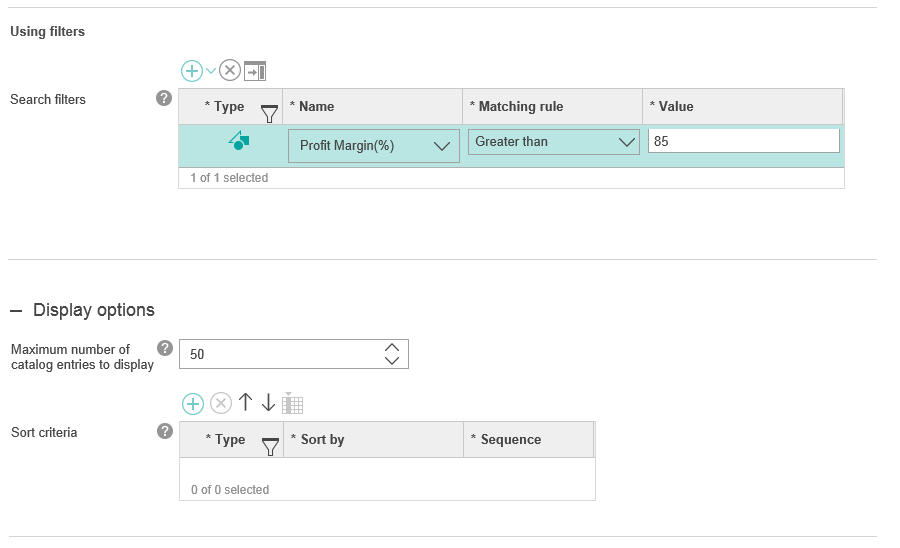
Task: Collapse the Display options section
Action: [x=16, y=310]
